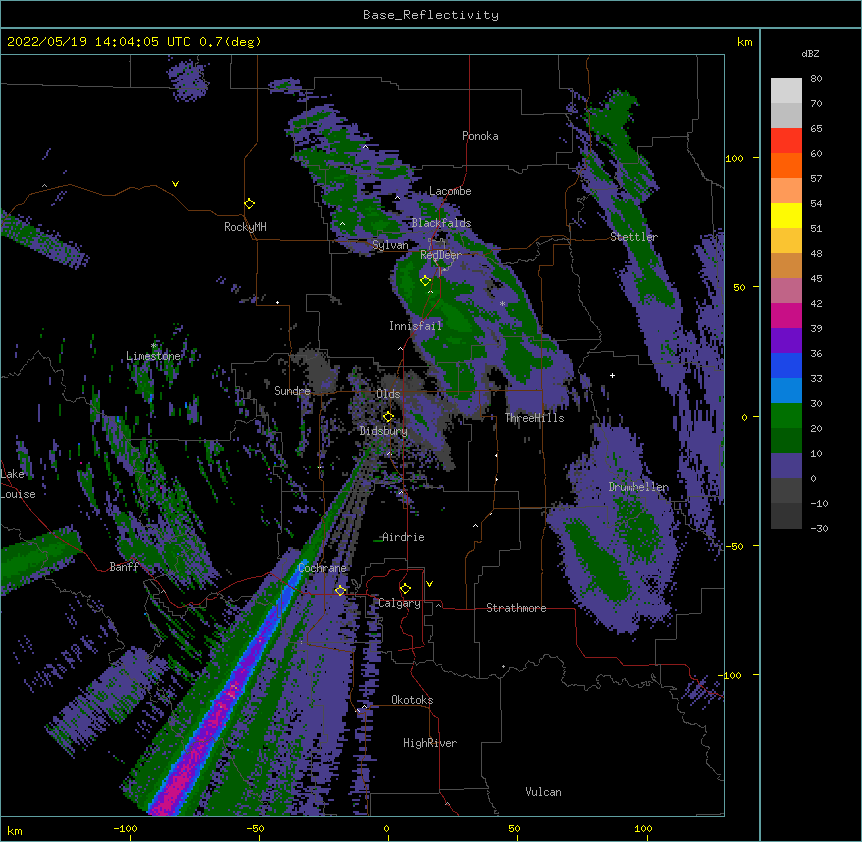Click the Blackfalds town label
The height and width of the screenshot is (842, 862).
[441, 223]
